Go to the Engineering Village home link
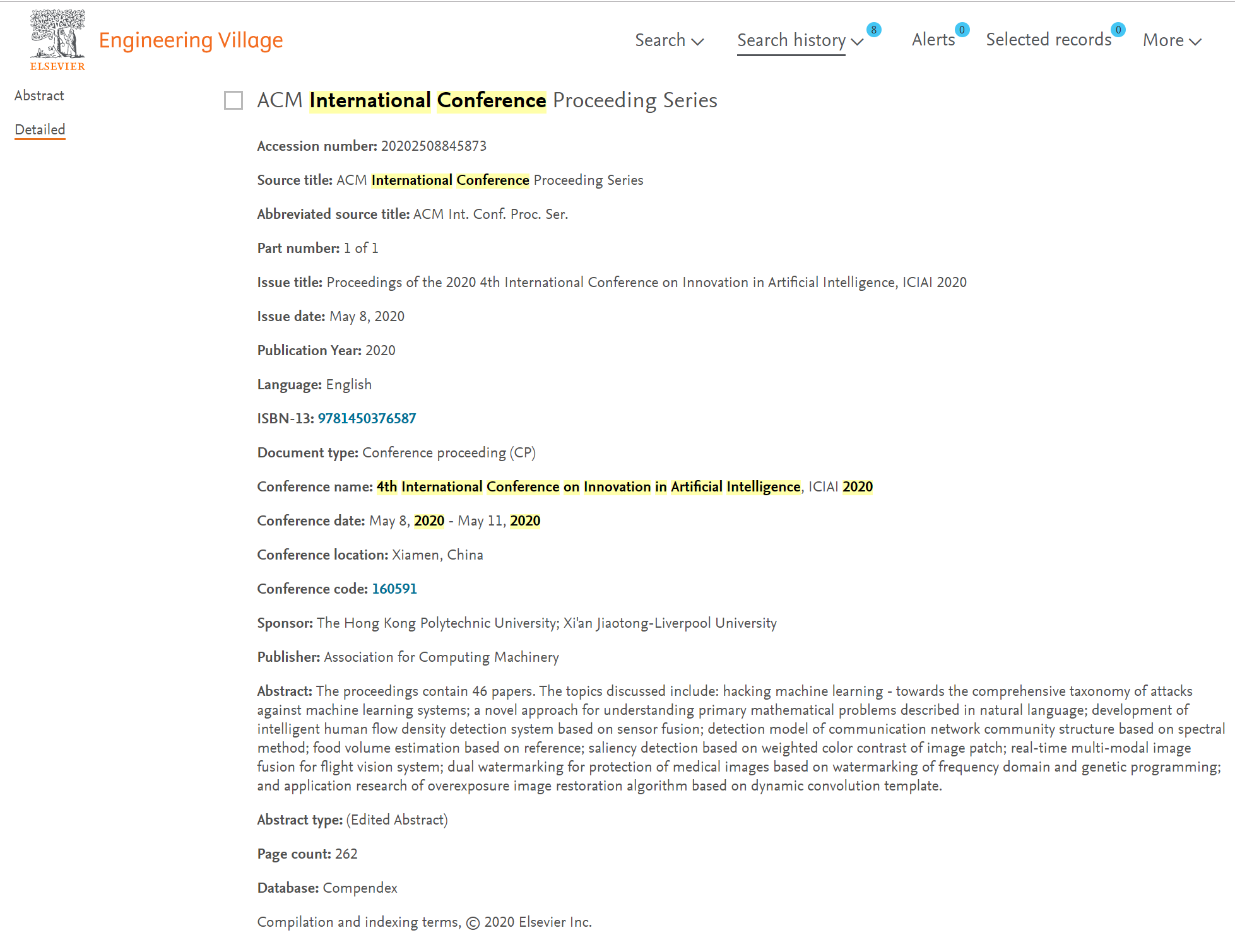The image size is (1235, 952). click(191, 40)
